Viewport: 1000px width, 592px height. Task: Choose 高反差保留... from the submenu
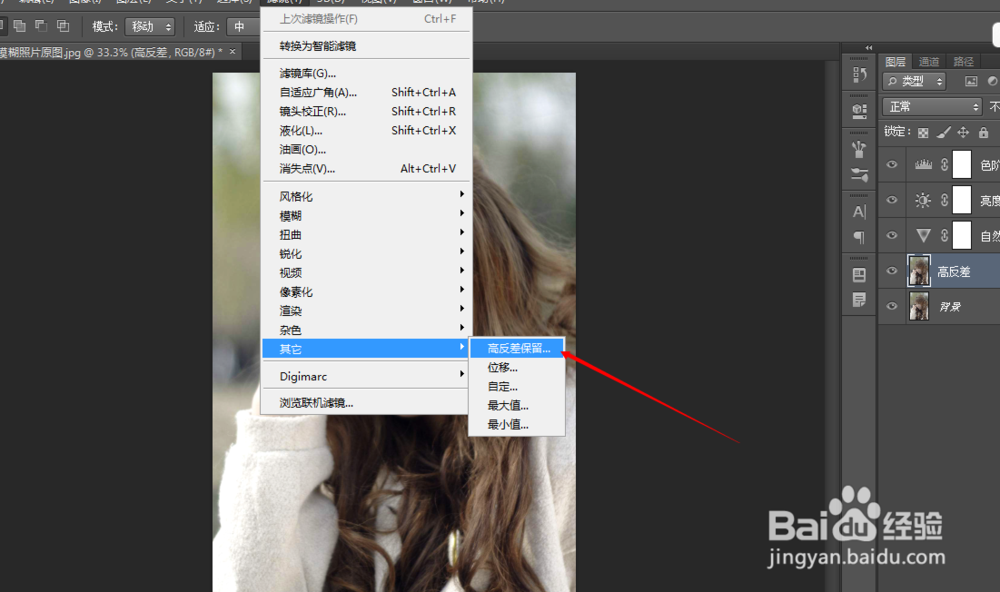517,348
